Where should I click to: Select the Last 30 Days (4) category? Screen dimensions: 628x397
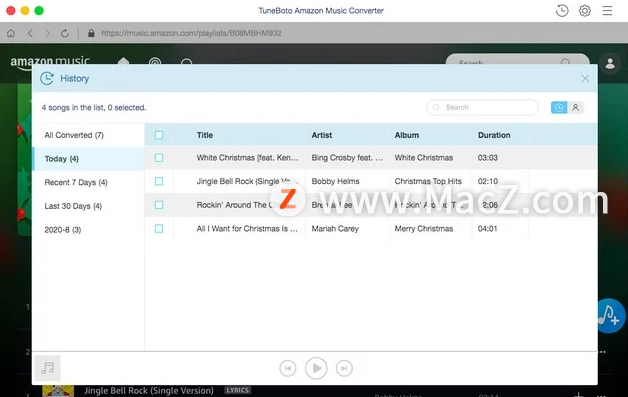point(88,206)
